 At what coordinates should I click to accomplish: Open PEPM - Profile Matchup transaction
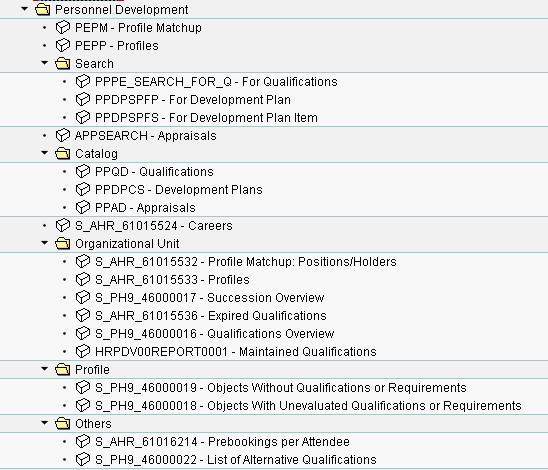point(138,28)
